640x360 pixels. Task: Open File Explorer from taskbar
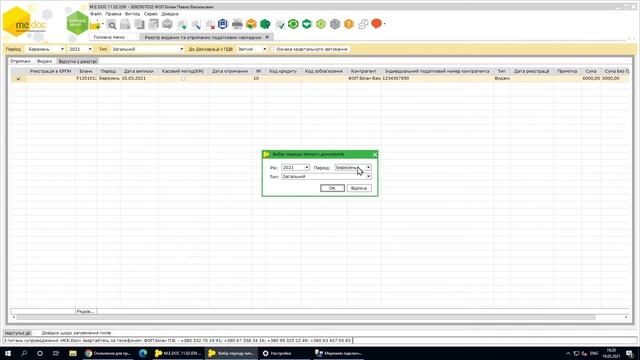[73, 353]
